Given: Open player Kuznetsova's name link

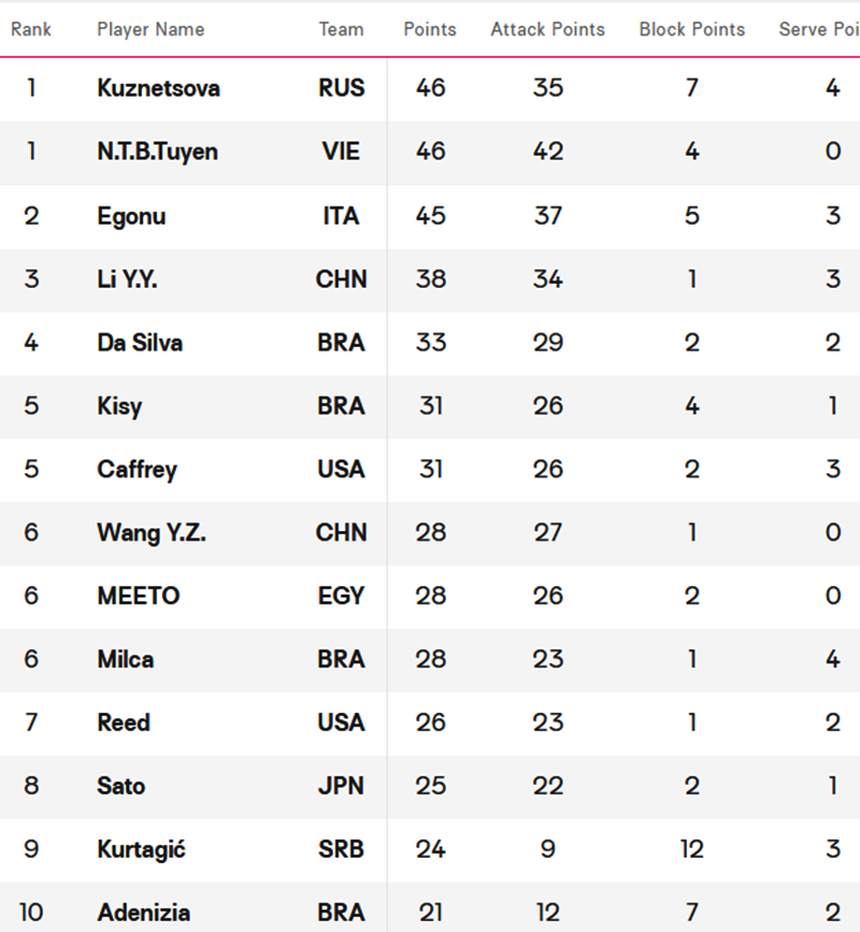Looking at the screenshot, I should click(x=158, y=88).
